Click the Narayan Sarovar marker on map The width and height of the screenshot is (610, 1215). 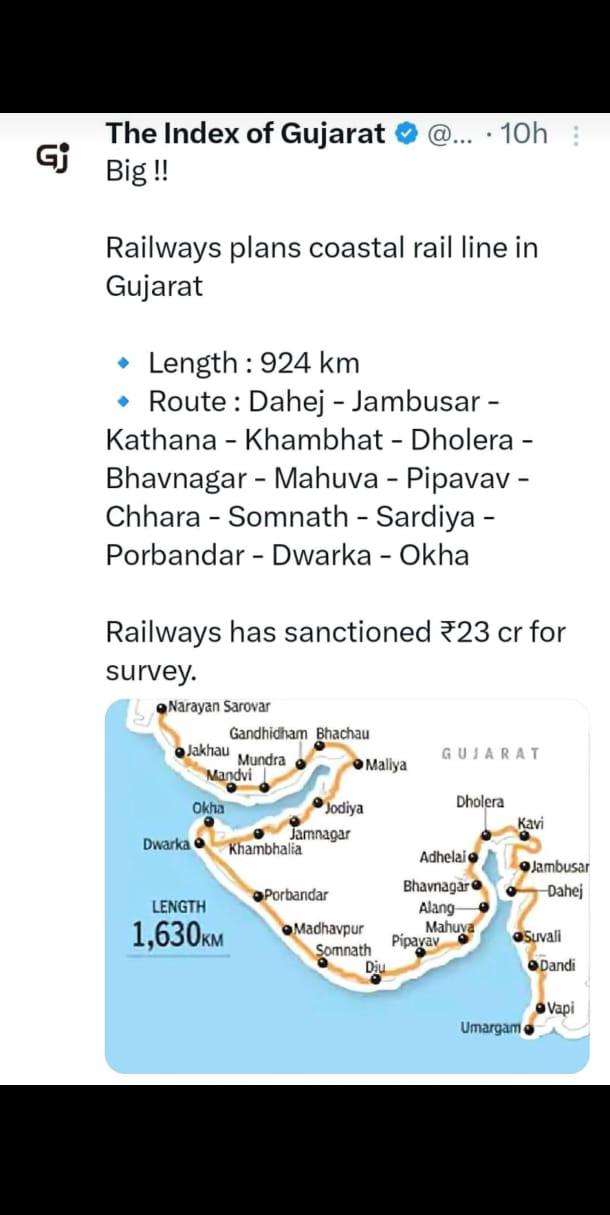tap(162, 708)
